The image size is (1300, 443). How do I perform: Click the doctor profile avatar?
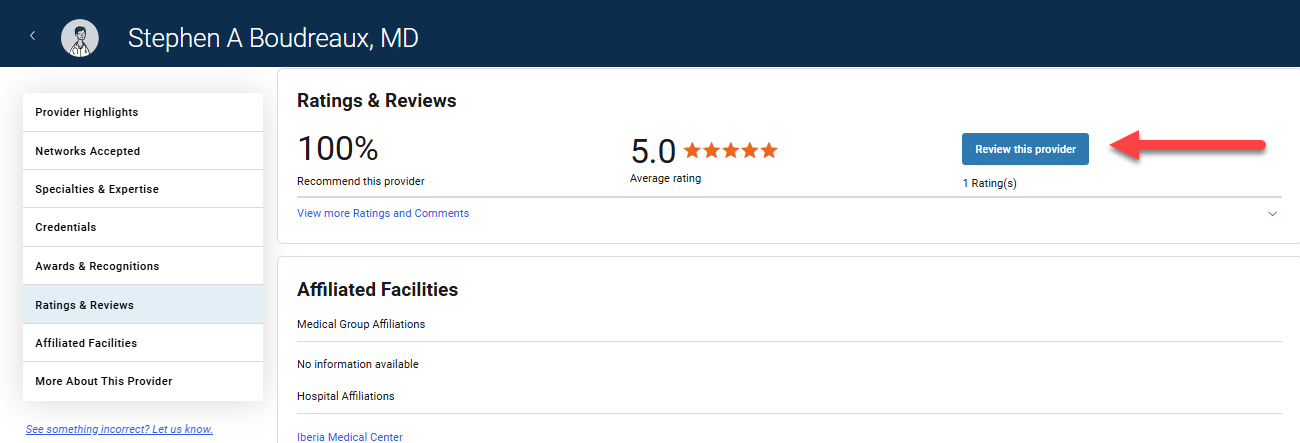coord(80,38)
